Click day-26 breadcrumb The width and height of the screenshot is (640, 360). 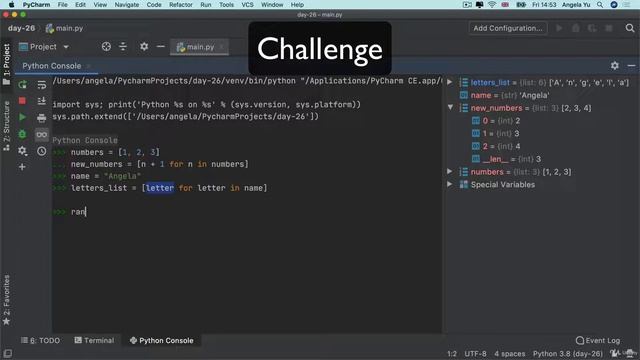pyautogui.click(x=21, y=28)
